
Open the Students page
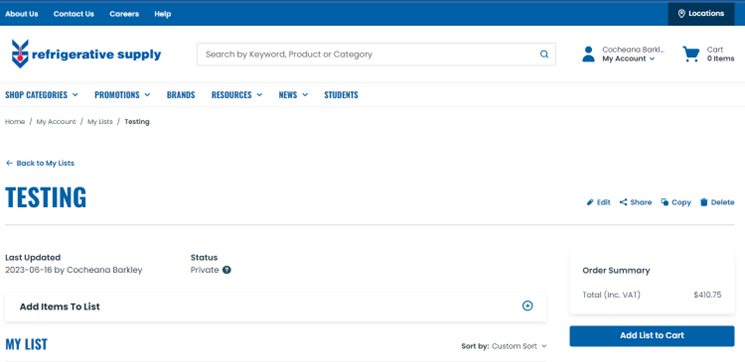[341, 95]
